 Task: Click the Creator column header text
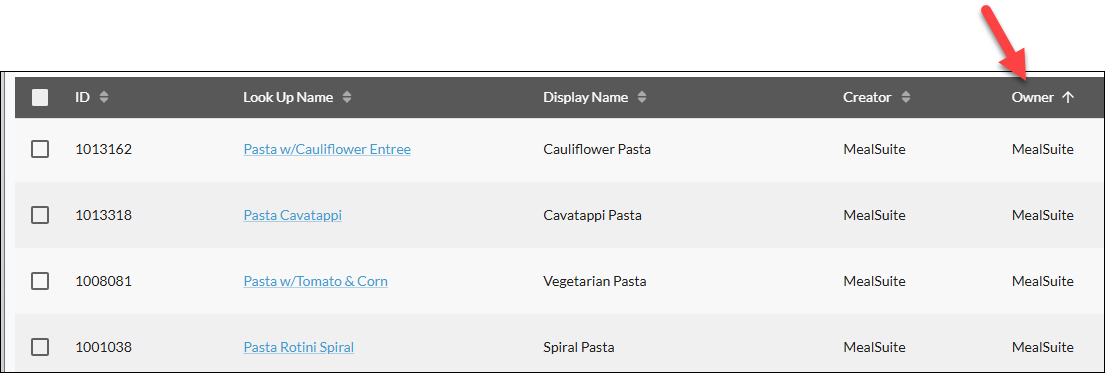coord(868,98)
